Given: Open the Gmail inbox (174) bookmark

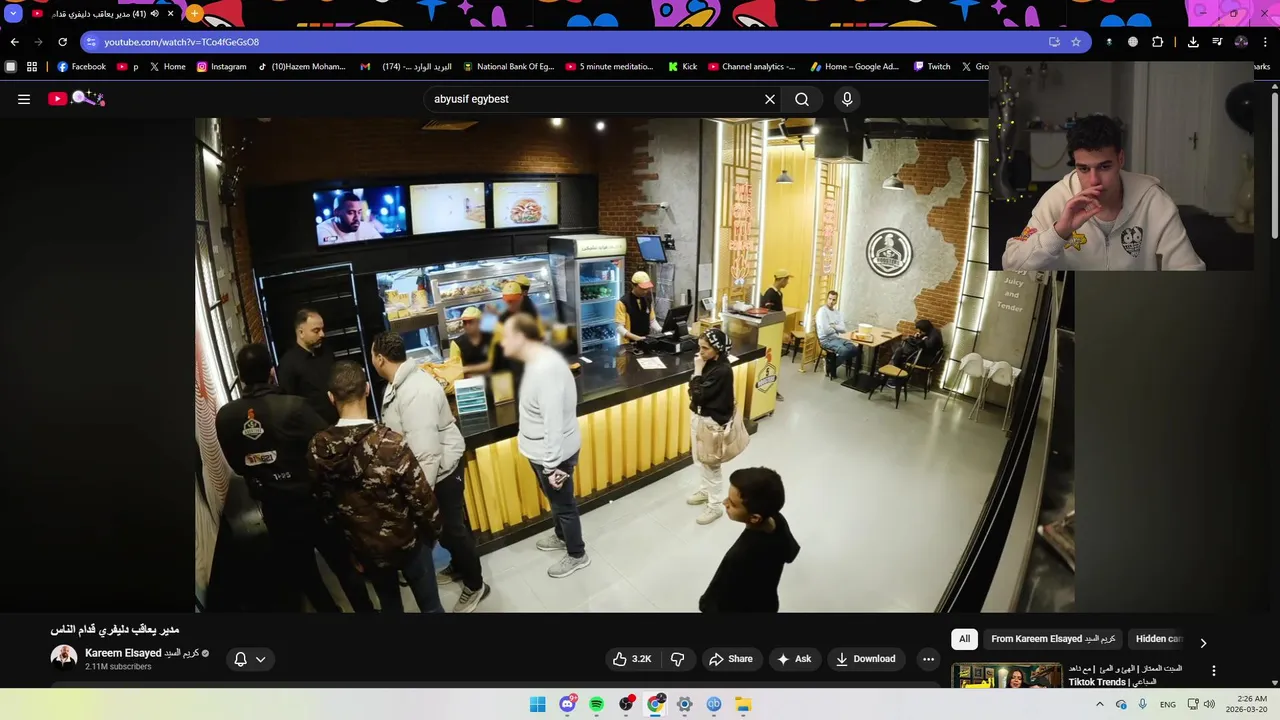Looking at the screenshot, I should pos(406,67).
